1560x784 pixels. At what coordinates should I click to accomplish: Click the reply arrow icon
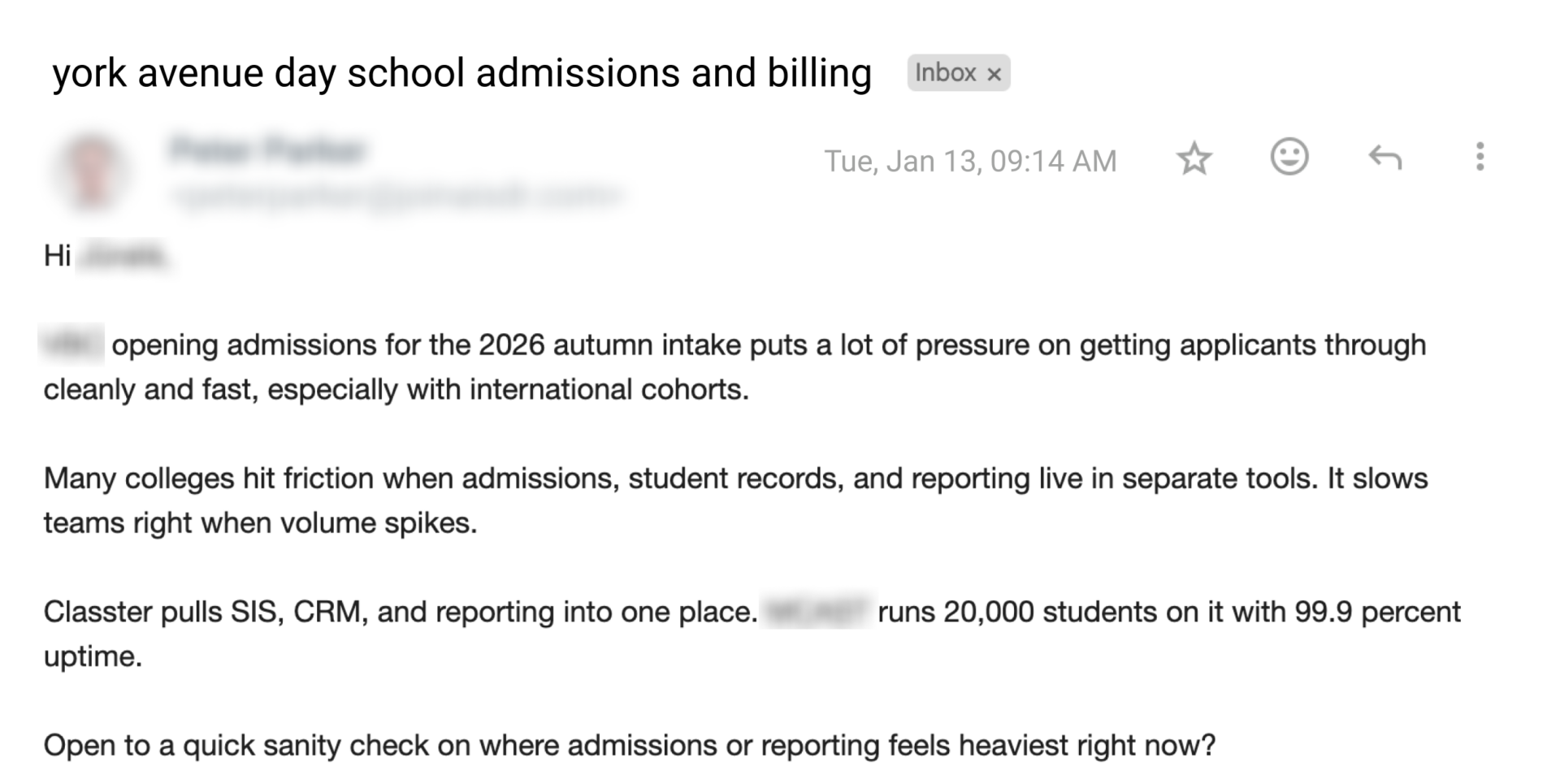pos(1384,157)
